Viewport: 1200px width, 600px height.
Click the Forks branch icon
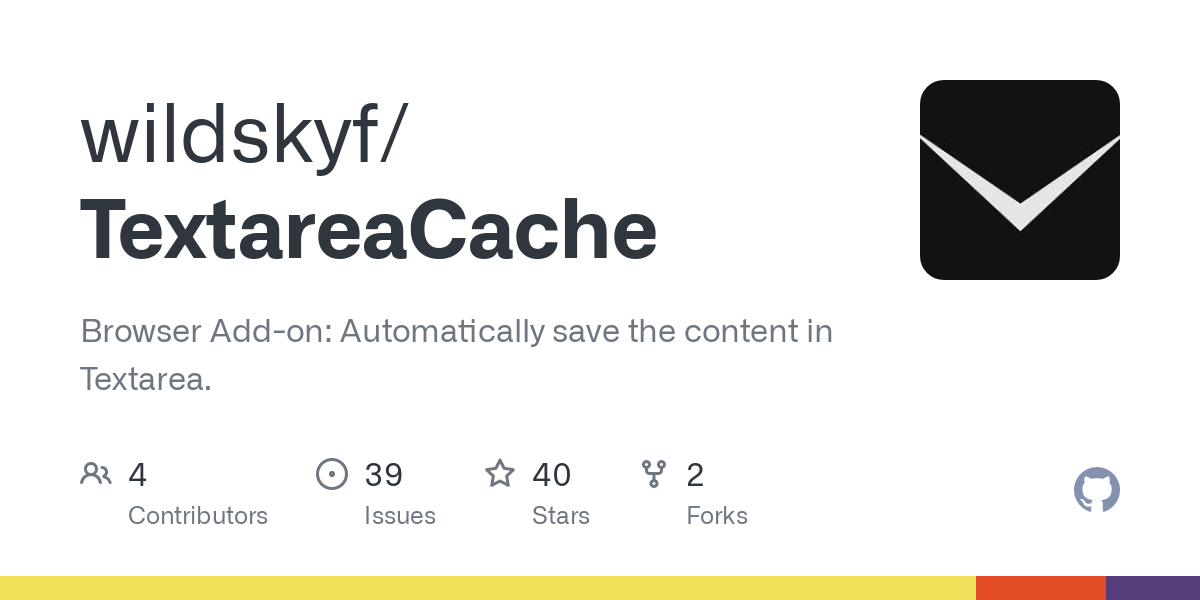[x=654, y=474]
